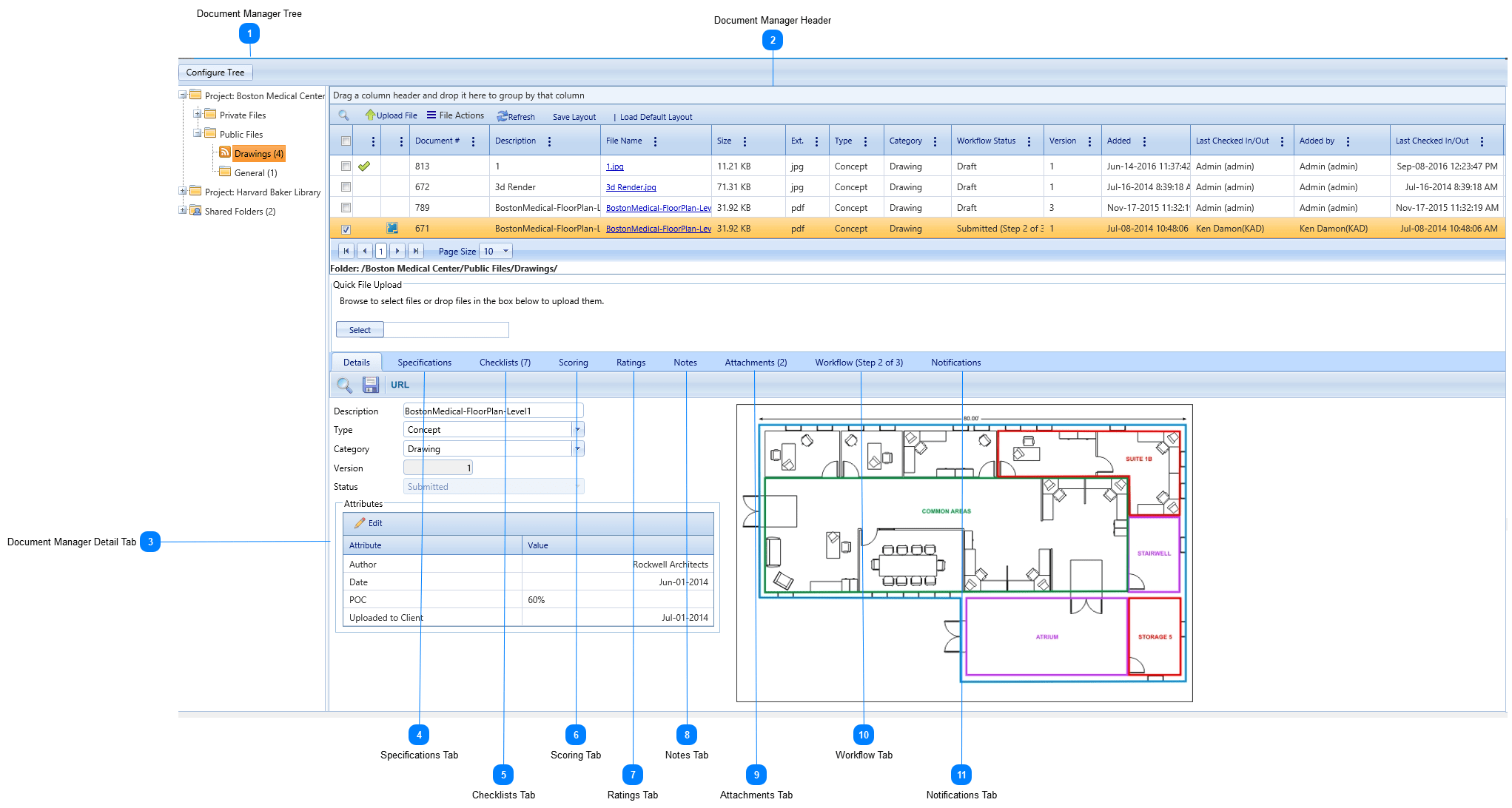
Task: Uncheck the selected document 671 checkbox
Action: (346, 229)
